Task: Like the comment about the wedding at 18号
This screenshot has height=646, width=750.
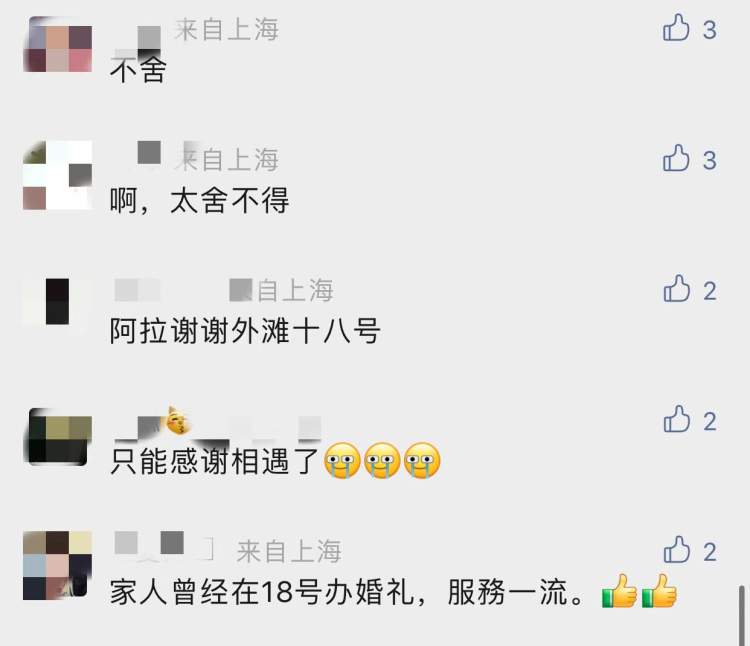Action: (x=676, y=550)
